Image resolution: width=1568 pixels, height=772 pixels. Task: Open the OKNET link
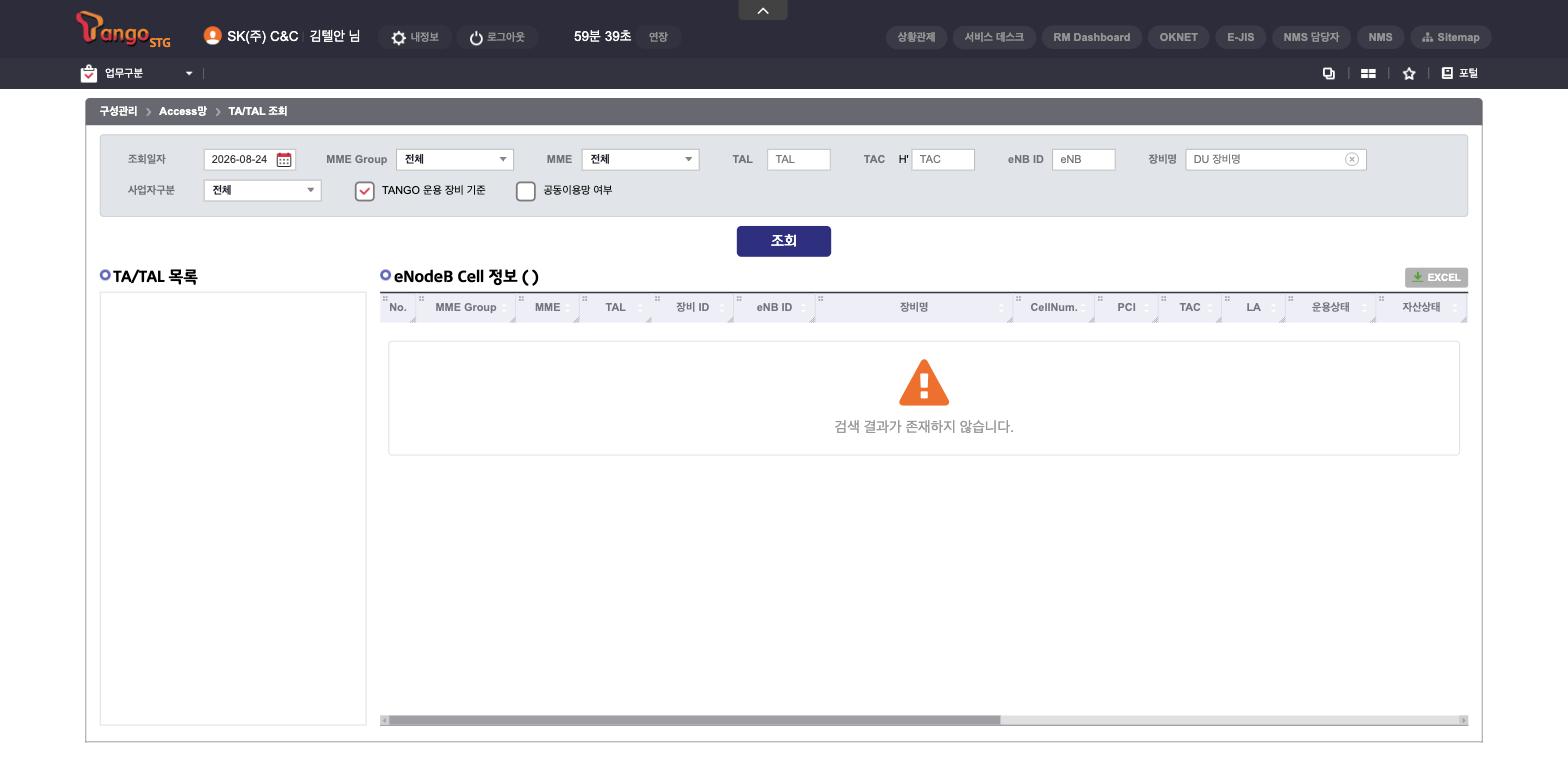[x=1178, y=37]
